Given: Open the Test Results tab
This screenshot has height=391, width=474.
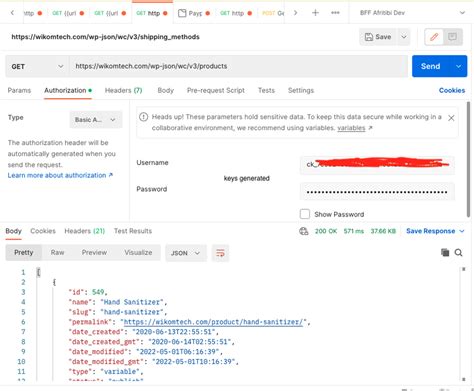Looking at the screenshot, I should point(133,231).
